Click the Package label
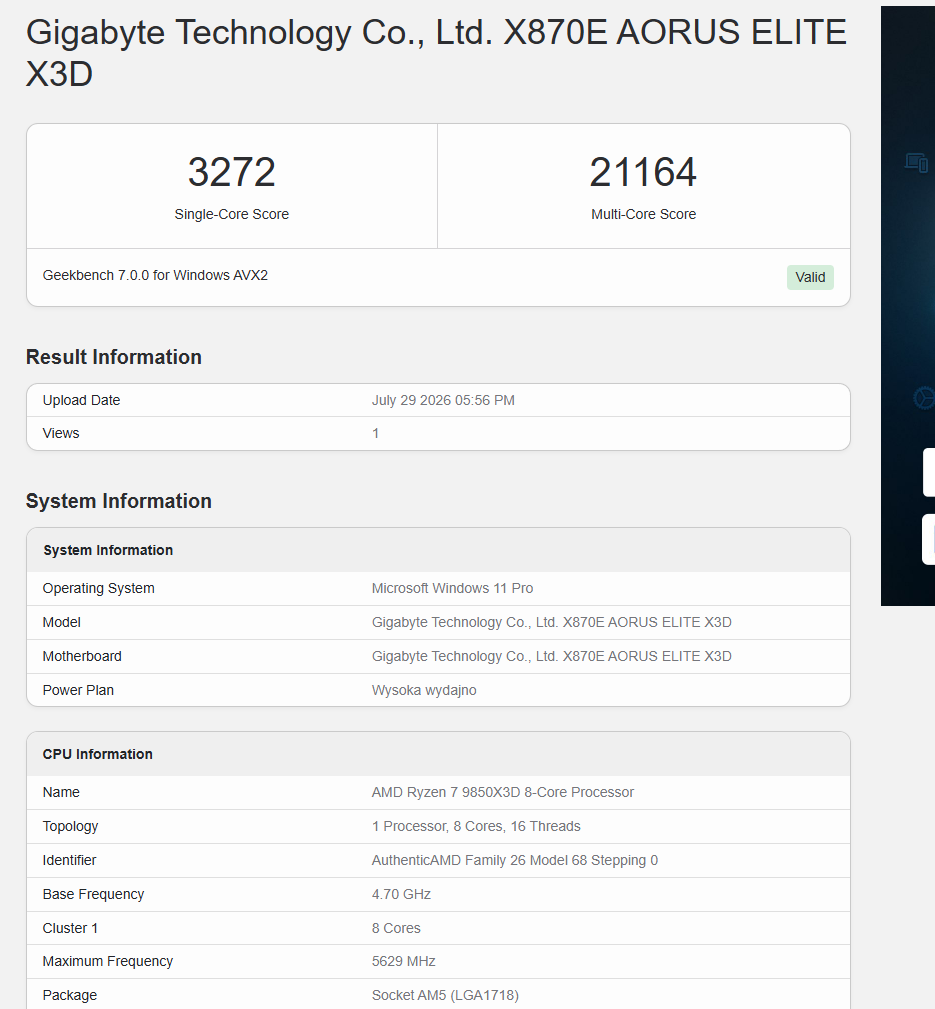This screenshot has height=1009, width=935. (x=69, y=995)
